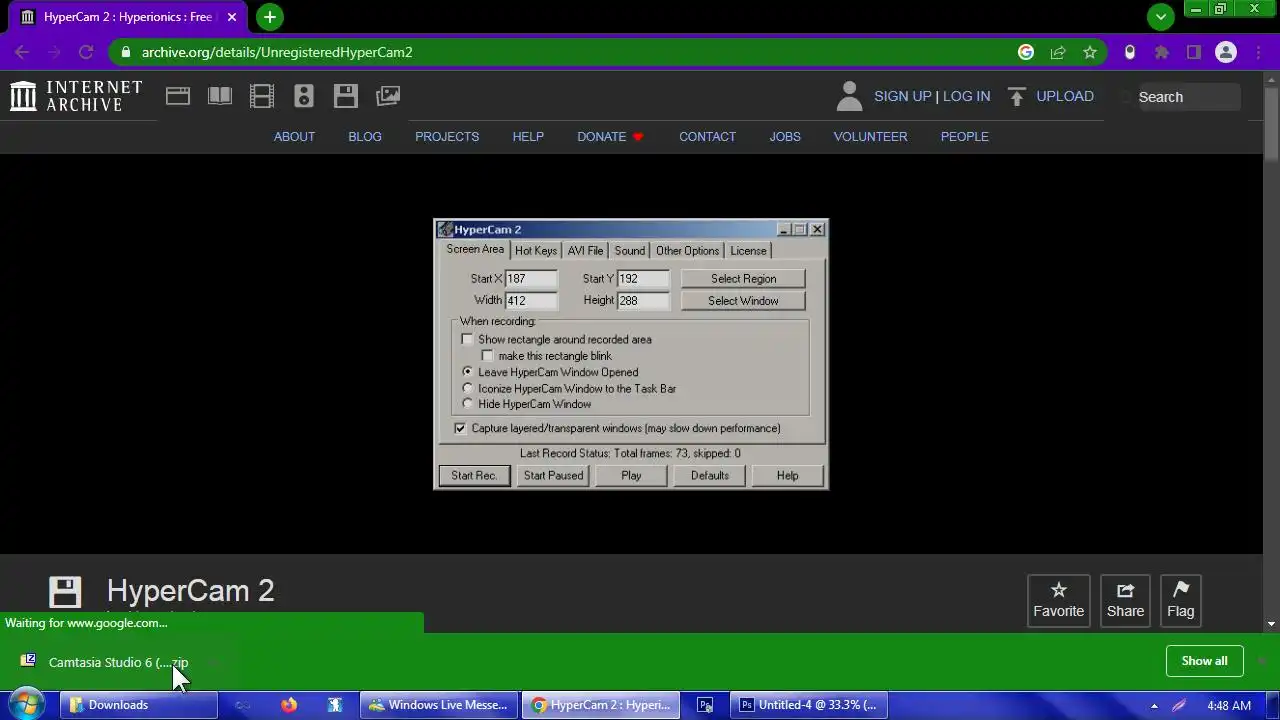
Task: Click the LOG IN link
Action: [966, 96]
